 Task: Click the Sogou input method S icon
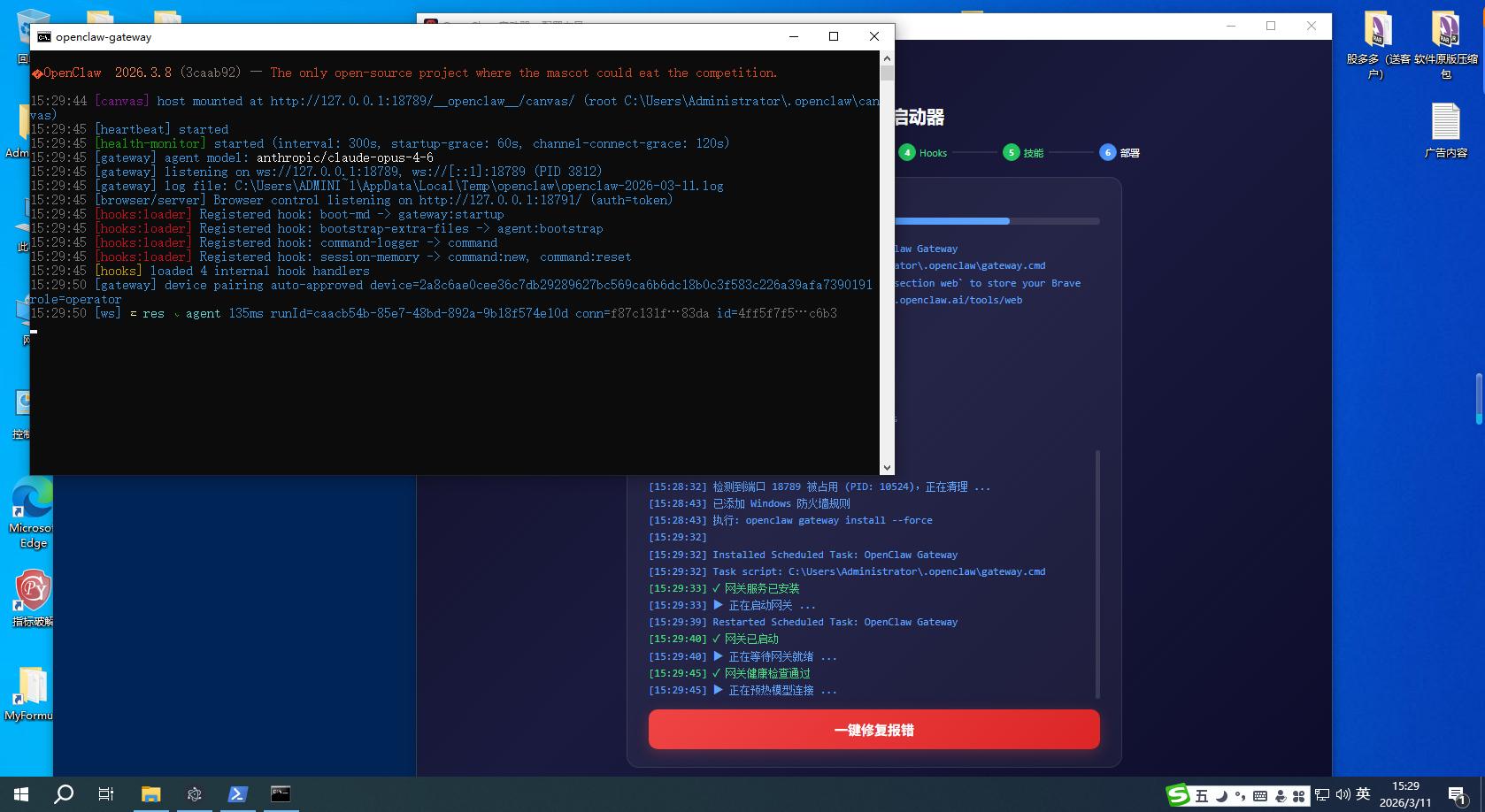(1178, 795)
